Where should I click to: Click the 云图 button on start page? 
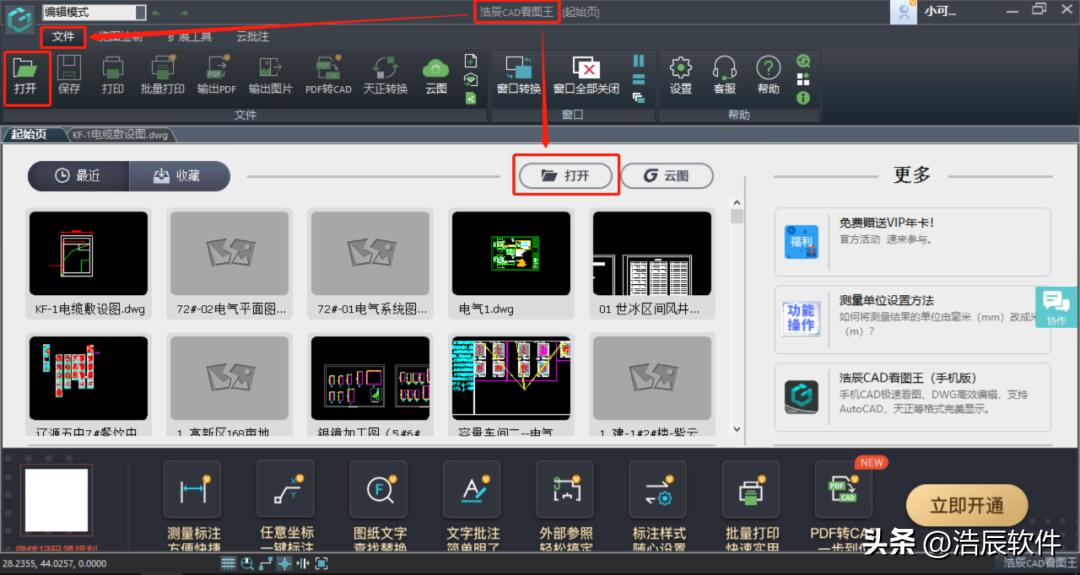pyautogui.click(x=667, y=176)
